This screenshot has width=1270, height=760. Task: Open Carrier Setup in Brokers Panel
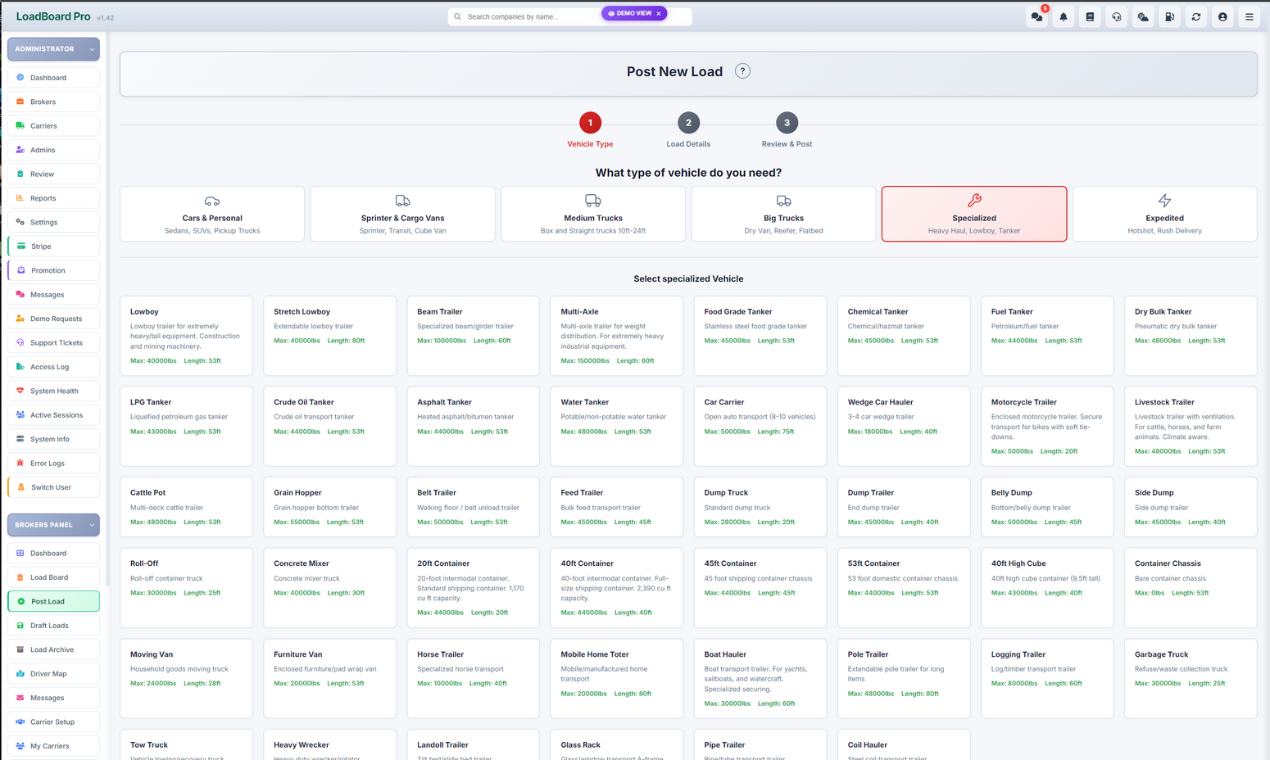click(53, 722)
